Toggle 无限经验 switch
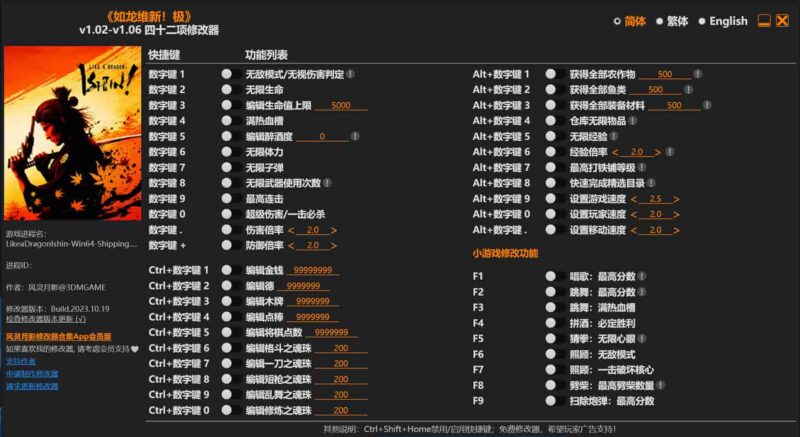Screen dimensions: 800x437 555,136
